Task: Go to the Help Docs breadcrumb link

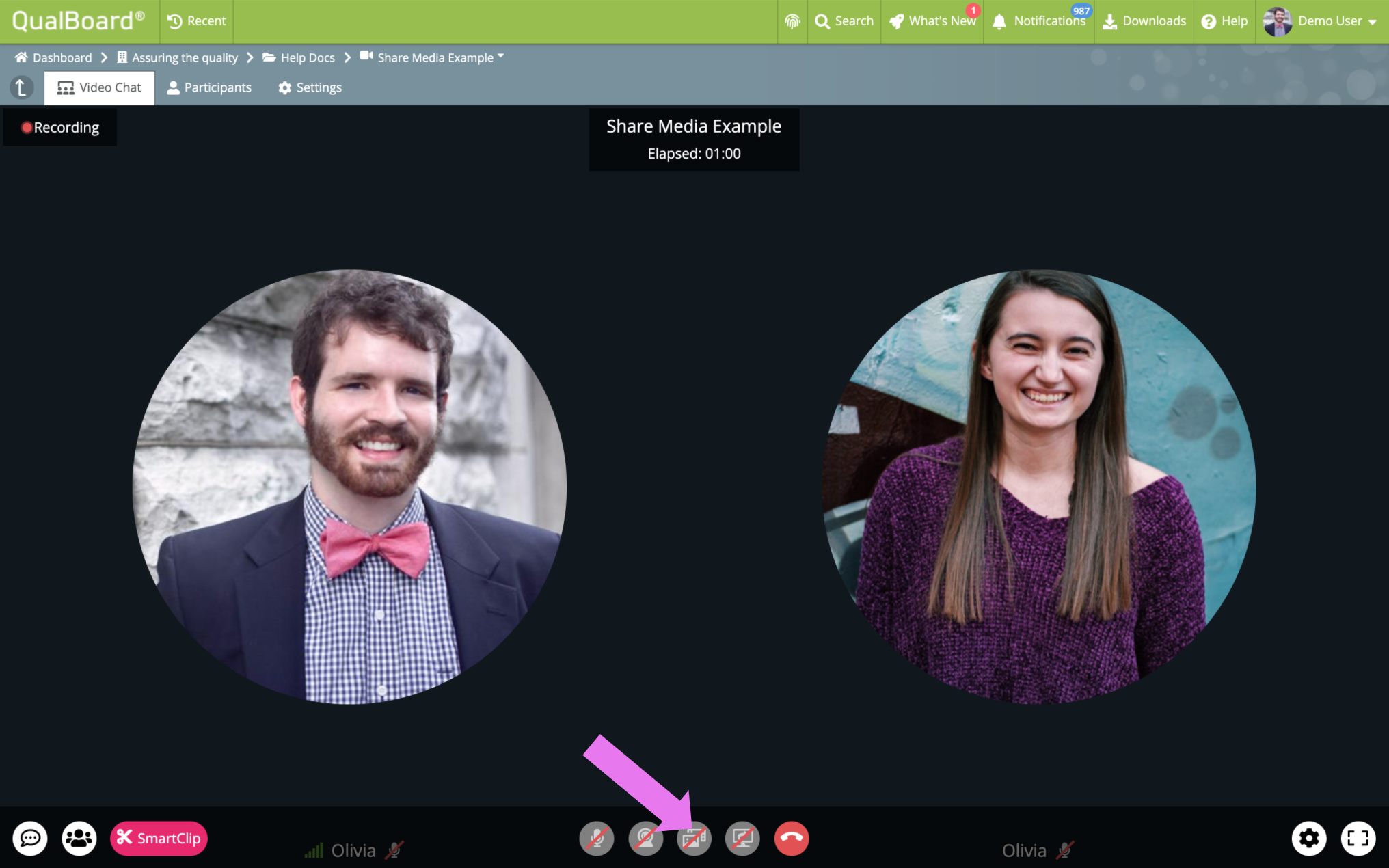Action: pos(307,57)
